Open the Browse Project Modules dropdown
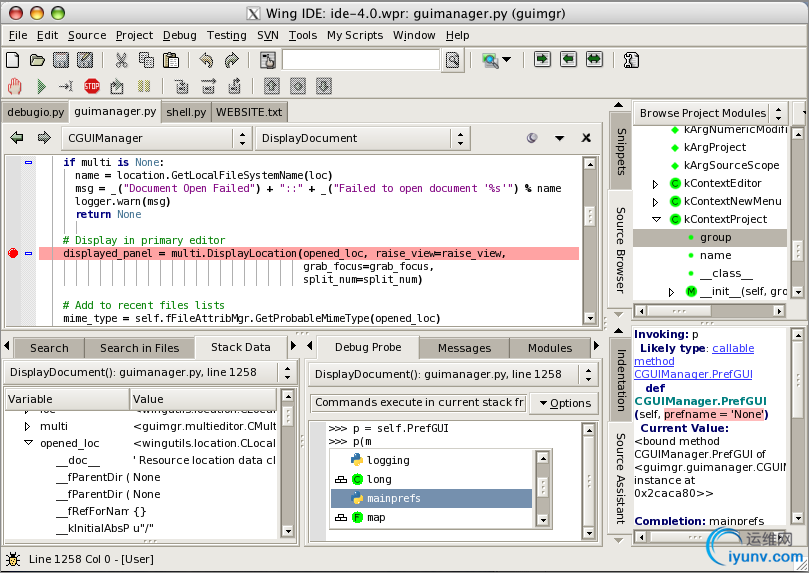809x573 pixels. coord(710,113)
